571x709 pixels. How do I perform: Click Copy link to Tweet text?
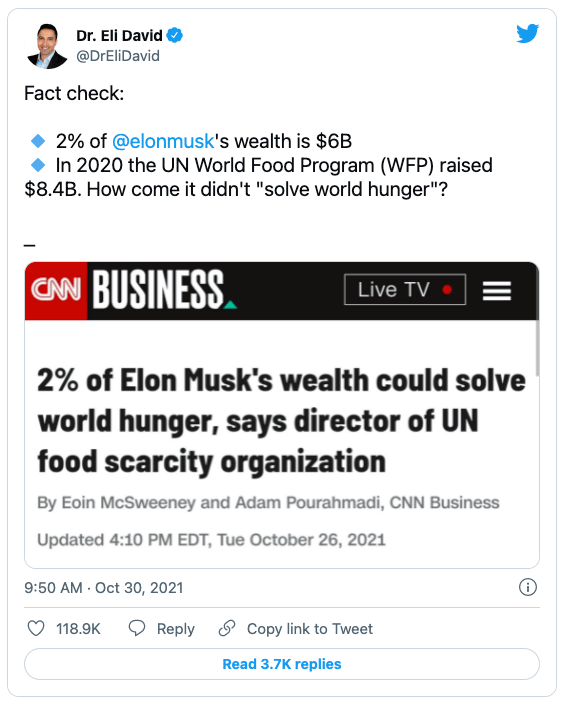click(310, 629)
